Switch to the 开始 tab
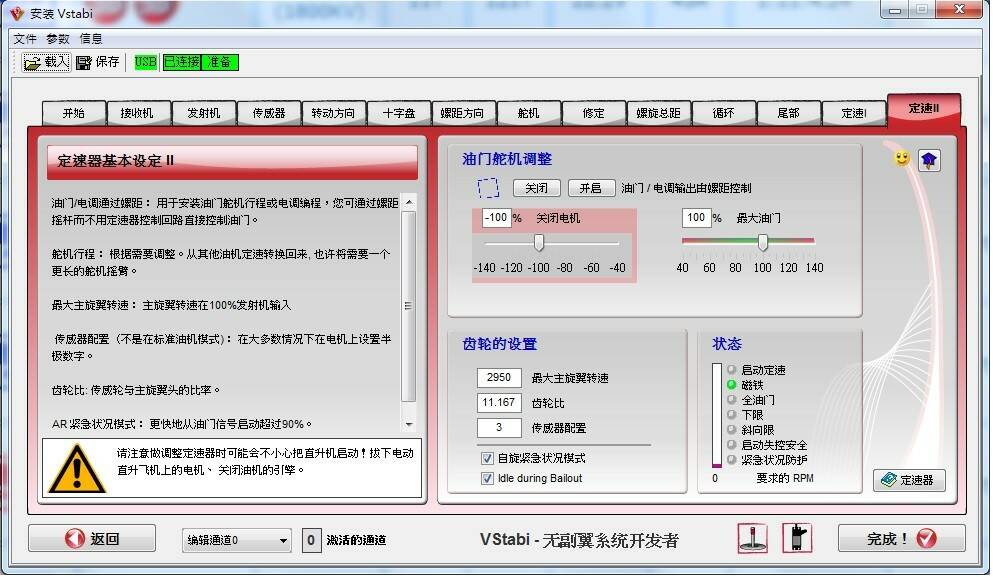 coord(73,113)
